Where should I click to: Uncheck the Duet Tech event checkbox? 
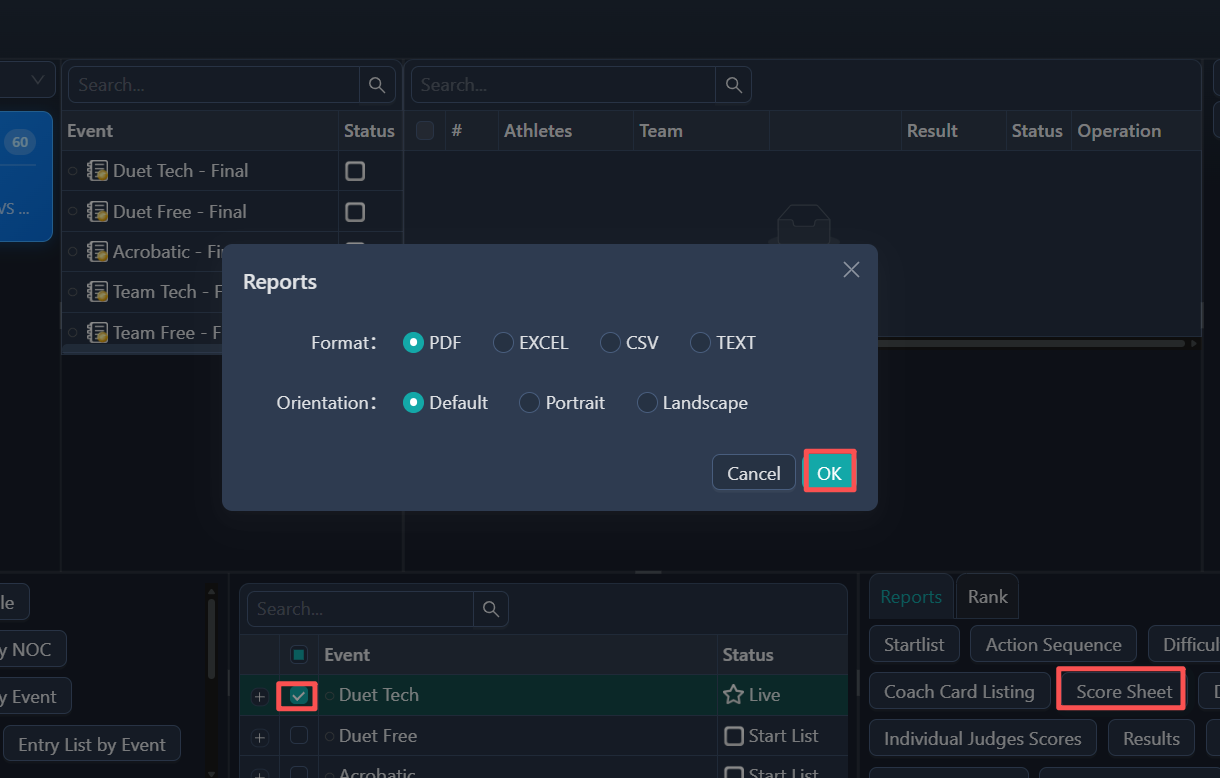(298, 695)
